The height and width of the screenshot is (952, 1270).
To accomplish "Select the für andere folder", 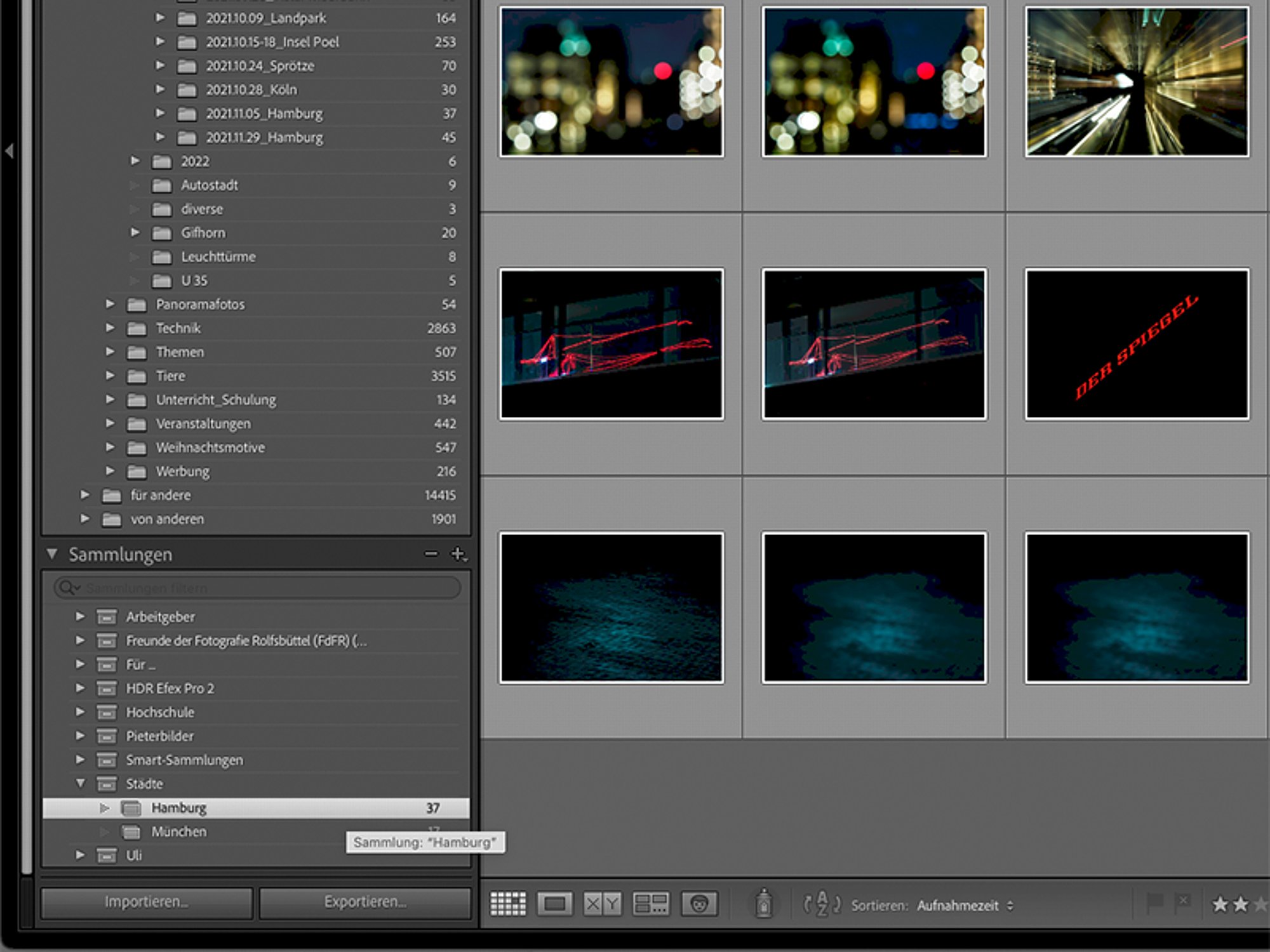I will 161,495.
